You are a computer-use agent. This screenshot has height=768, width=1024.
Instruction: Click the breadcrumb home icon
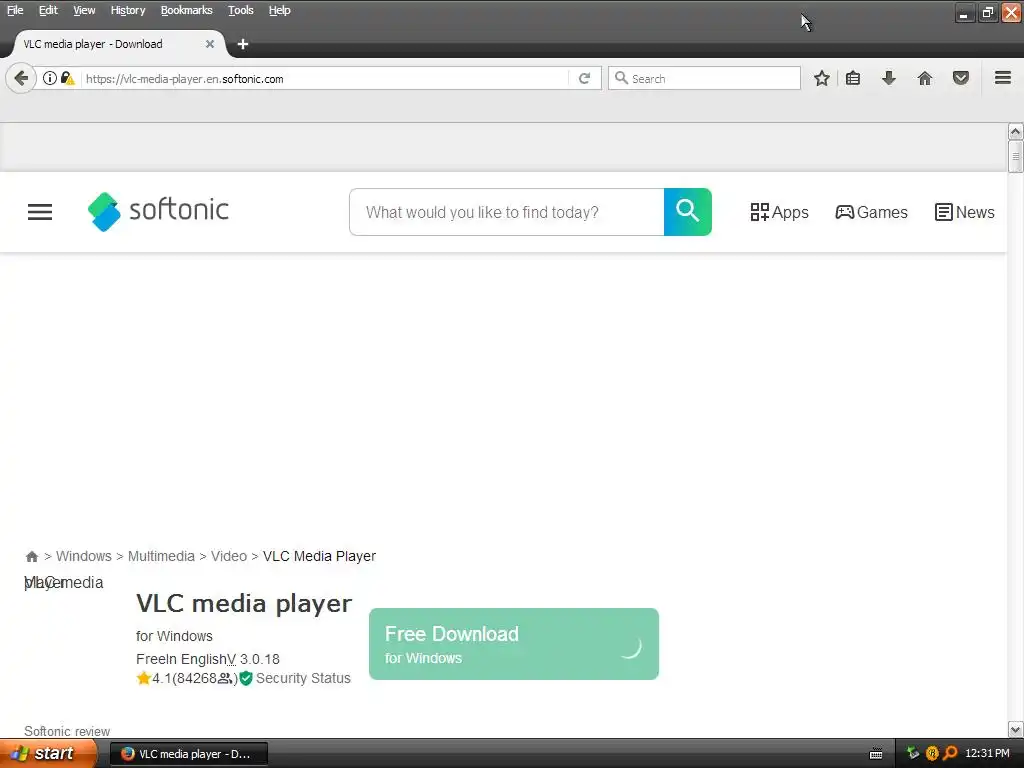point(31,556)
